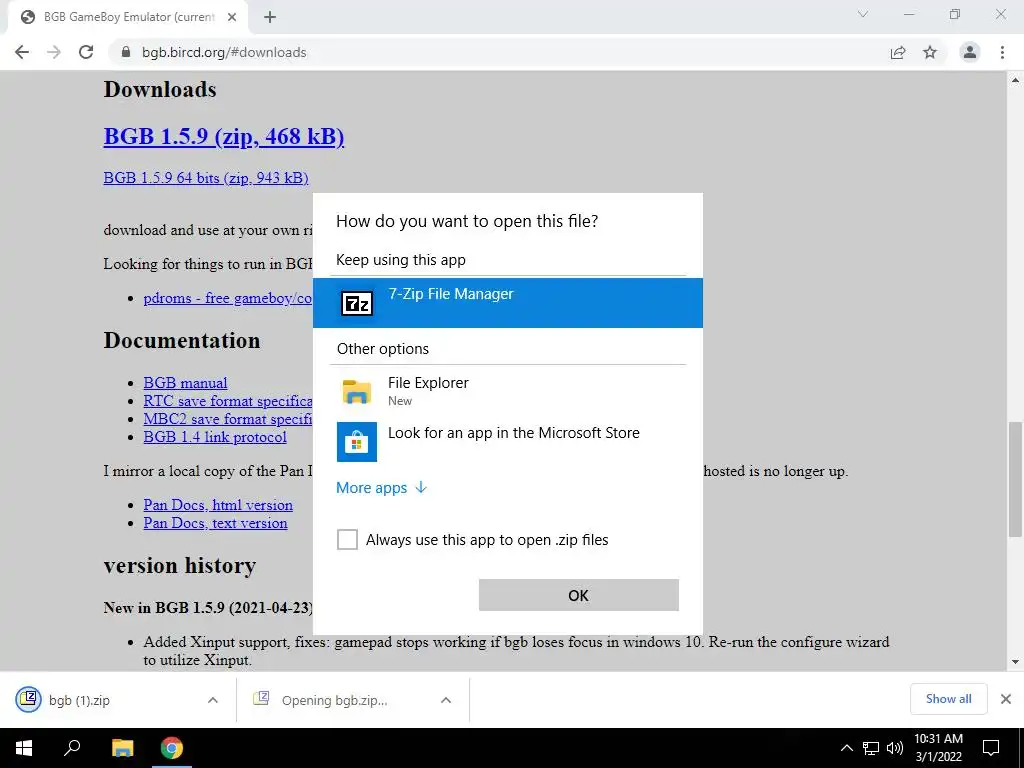This screenshot has height=768, width=1024.
Task: Check Always use this app for .zip
Action: click(347, 539)
